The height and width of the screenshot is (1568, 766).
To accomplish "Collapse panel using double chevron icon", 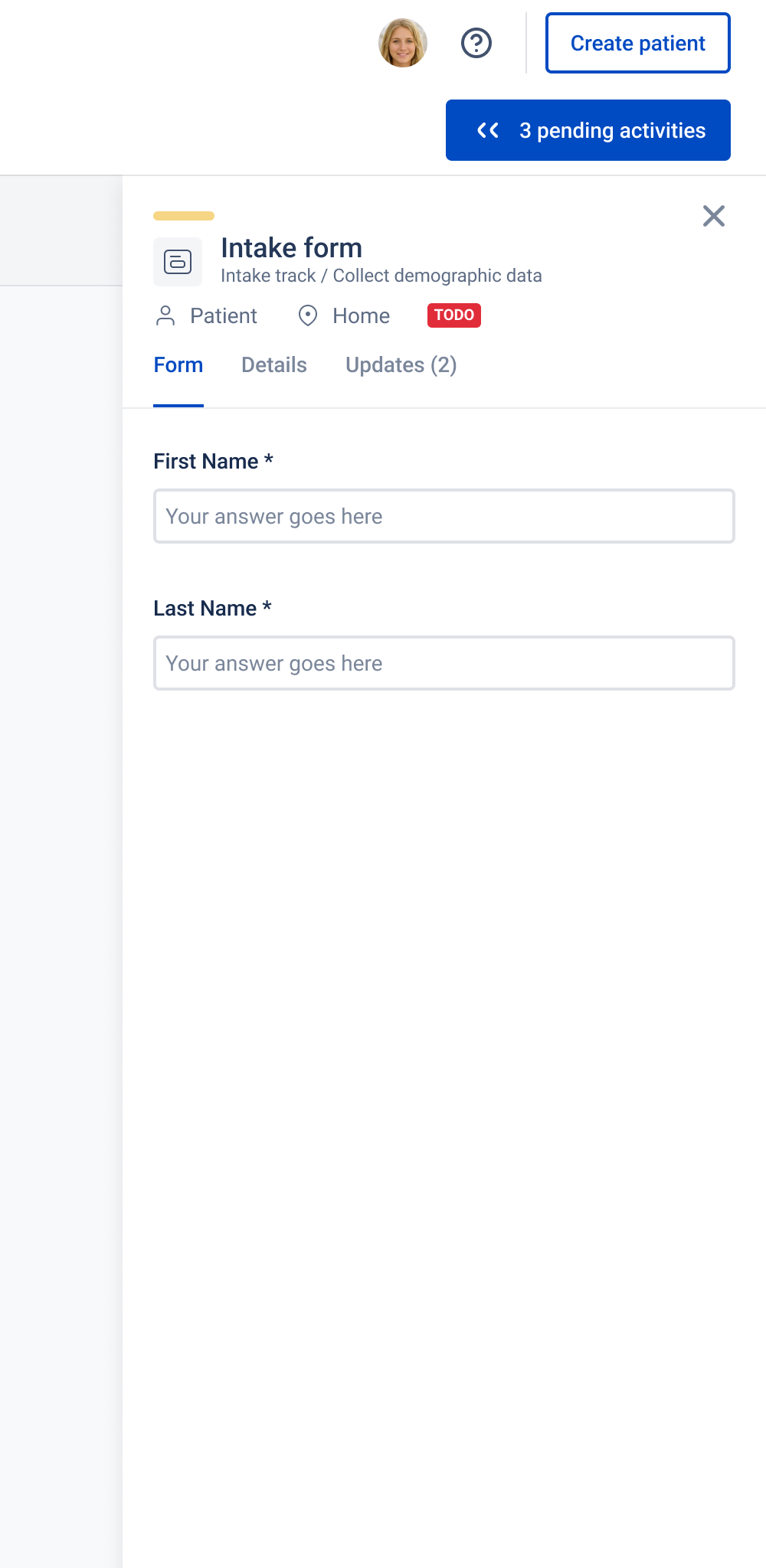I will pos(488,130).
